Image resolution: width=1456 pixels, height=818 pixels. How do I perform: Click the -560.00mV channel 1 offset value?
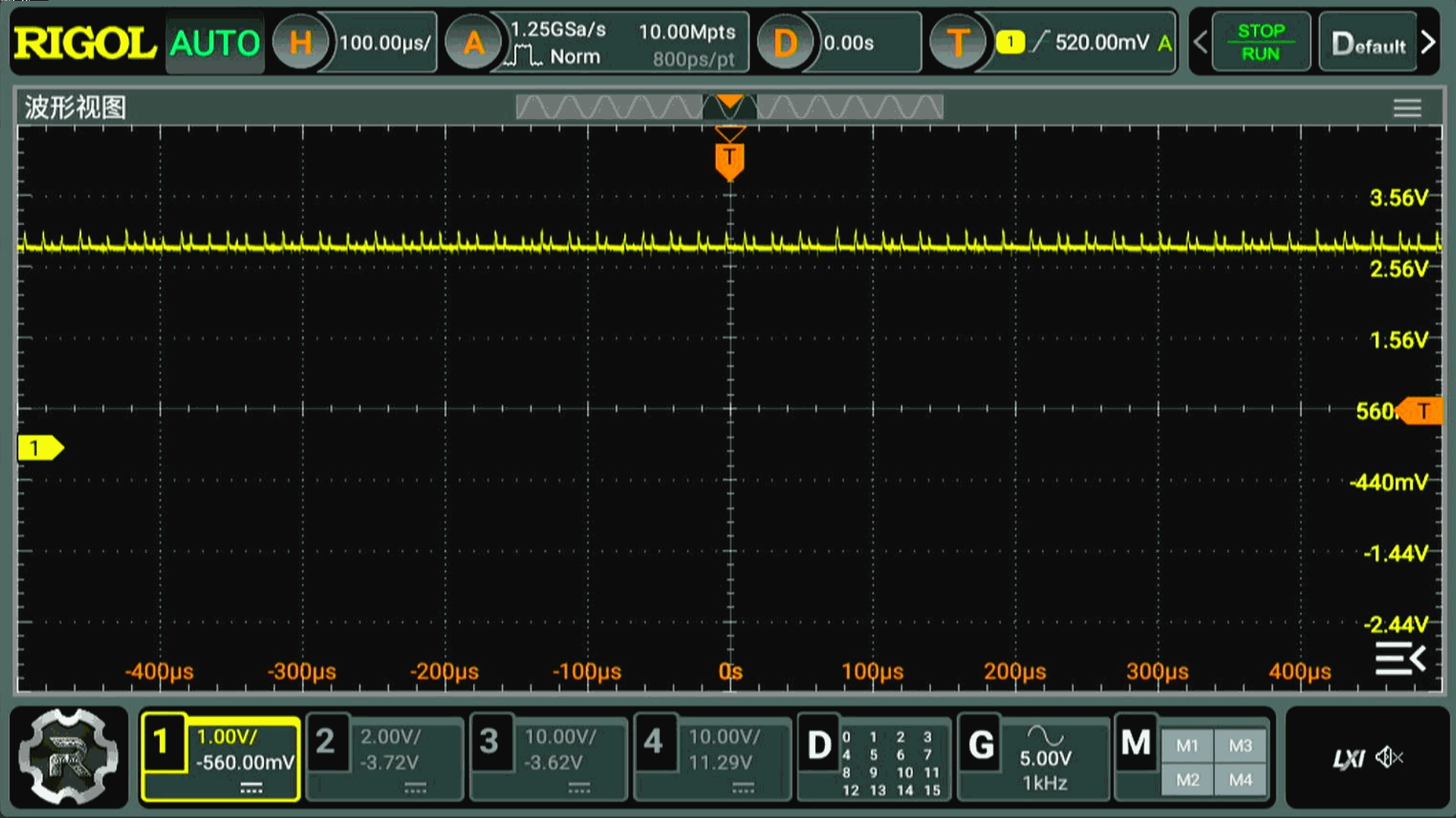[x=245, y=763]
